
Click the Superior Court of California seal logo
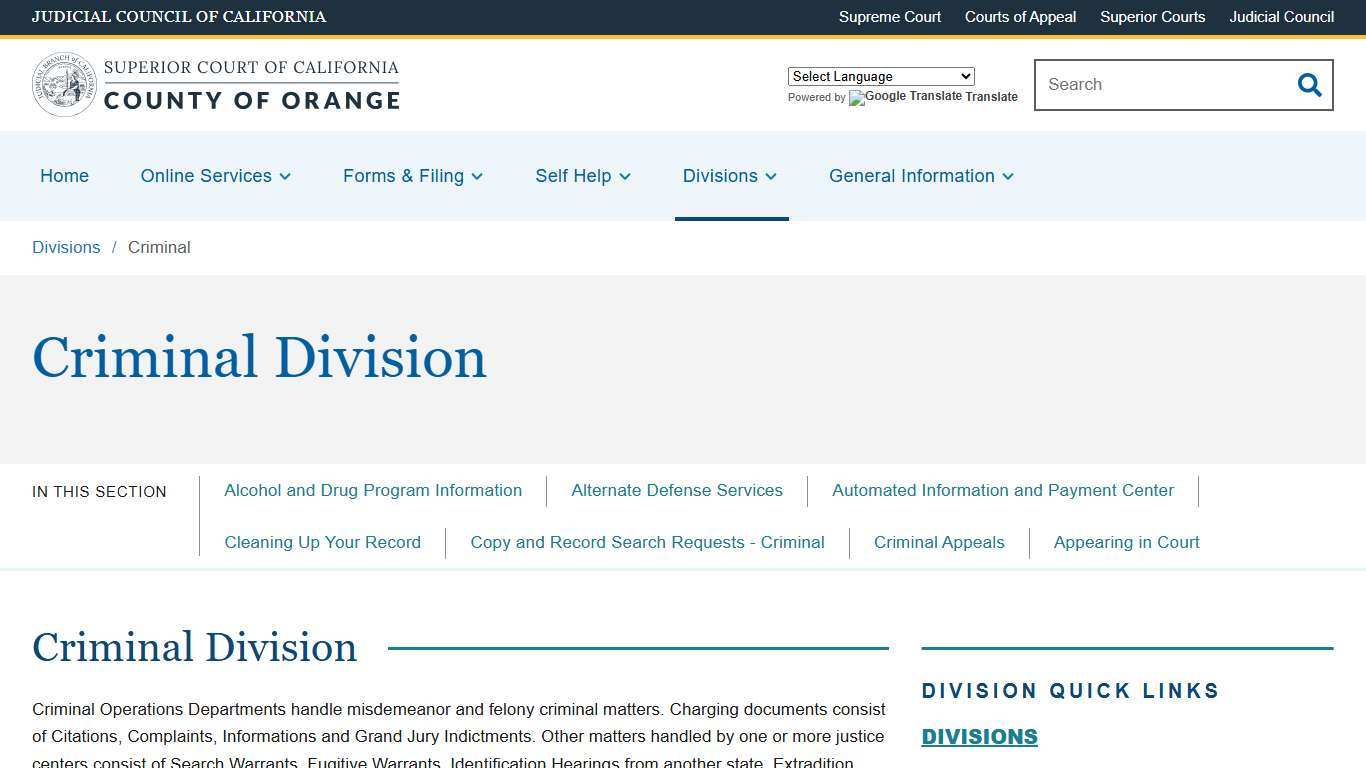64,84
